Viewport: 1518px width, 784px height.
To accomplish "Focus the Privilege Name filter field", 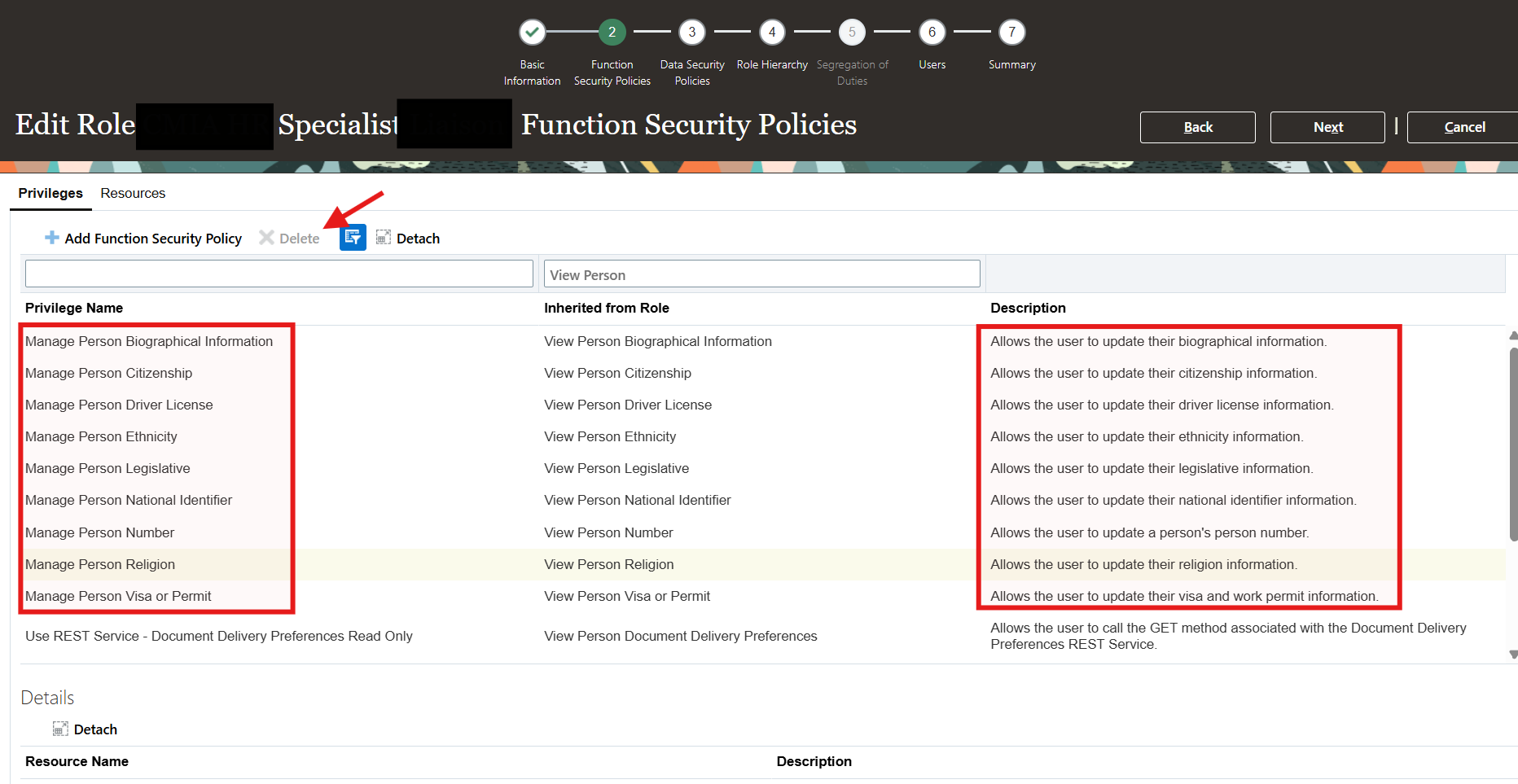I will coord(279,274).
